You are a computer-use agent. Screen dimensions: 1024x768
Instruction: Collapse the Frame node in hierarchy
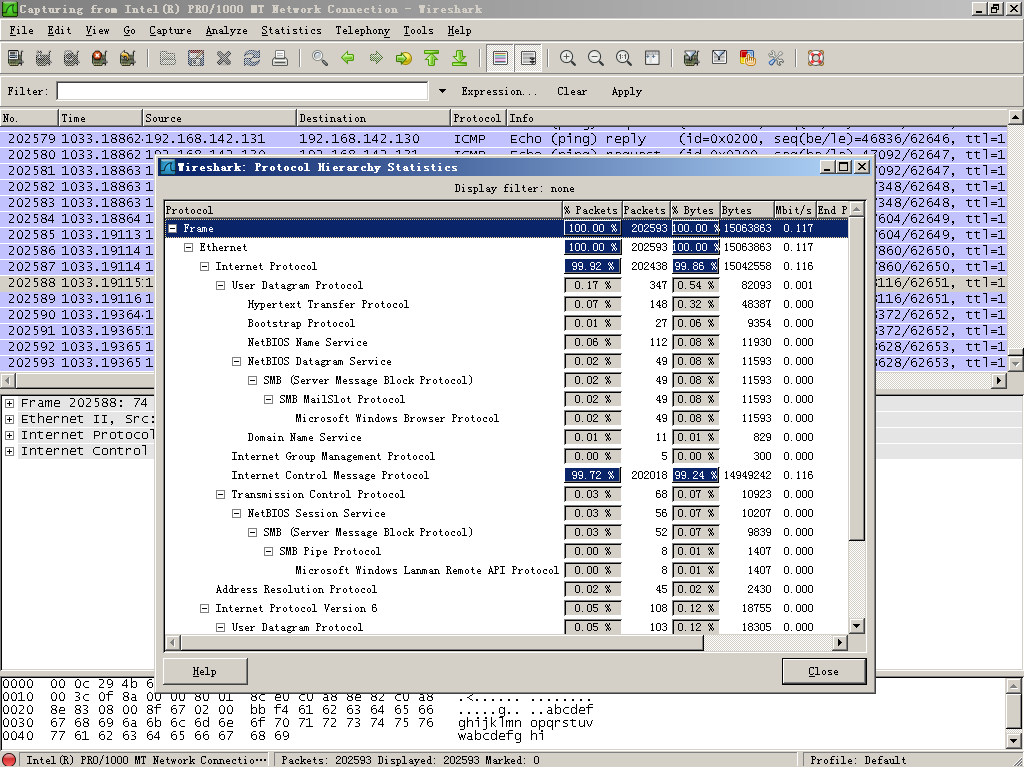click(173, 229)
